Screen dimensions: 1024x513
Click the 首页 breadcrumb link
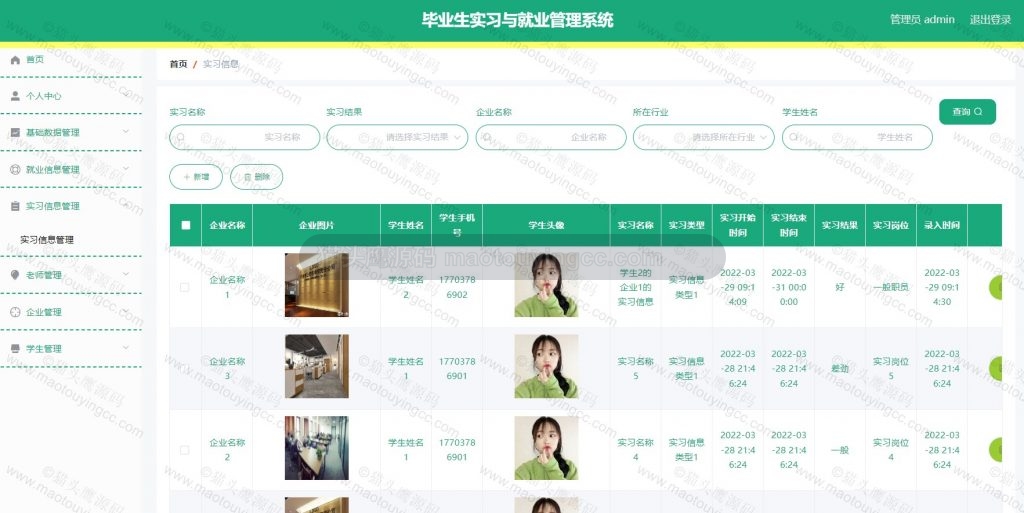click(178, 64)
